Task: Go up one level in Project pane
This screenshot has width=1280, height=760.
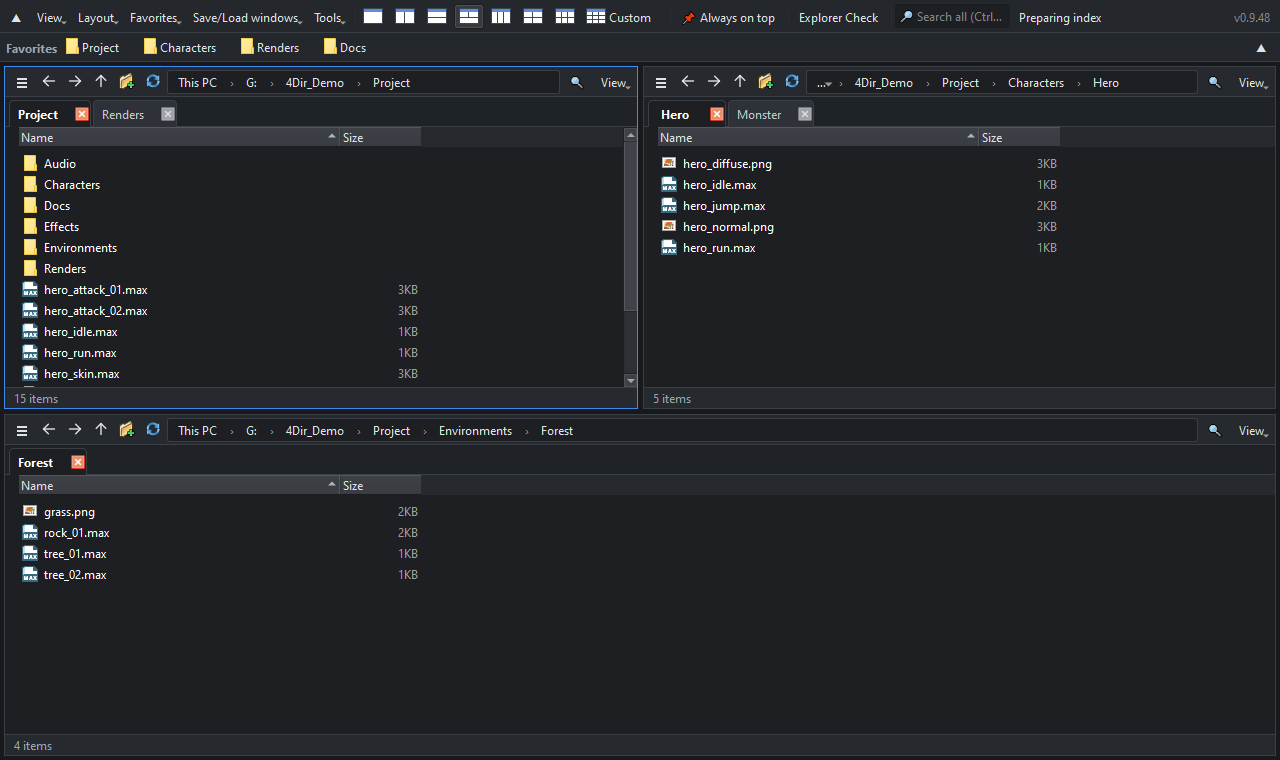Action: pyautogui.click(x=101, y=82)
